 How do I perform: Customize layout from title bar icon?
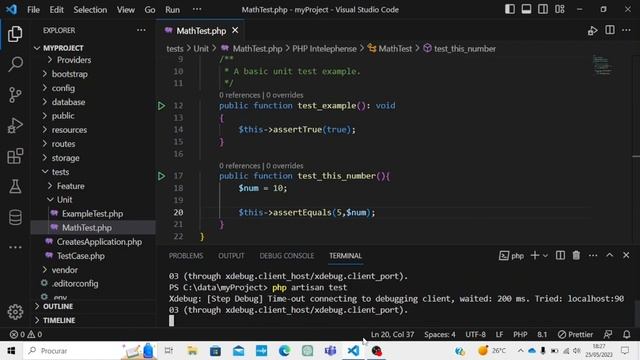coord(560,9)
